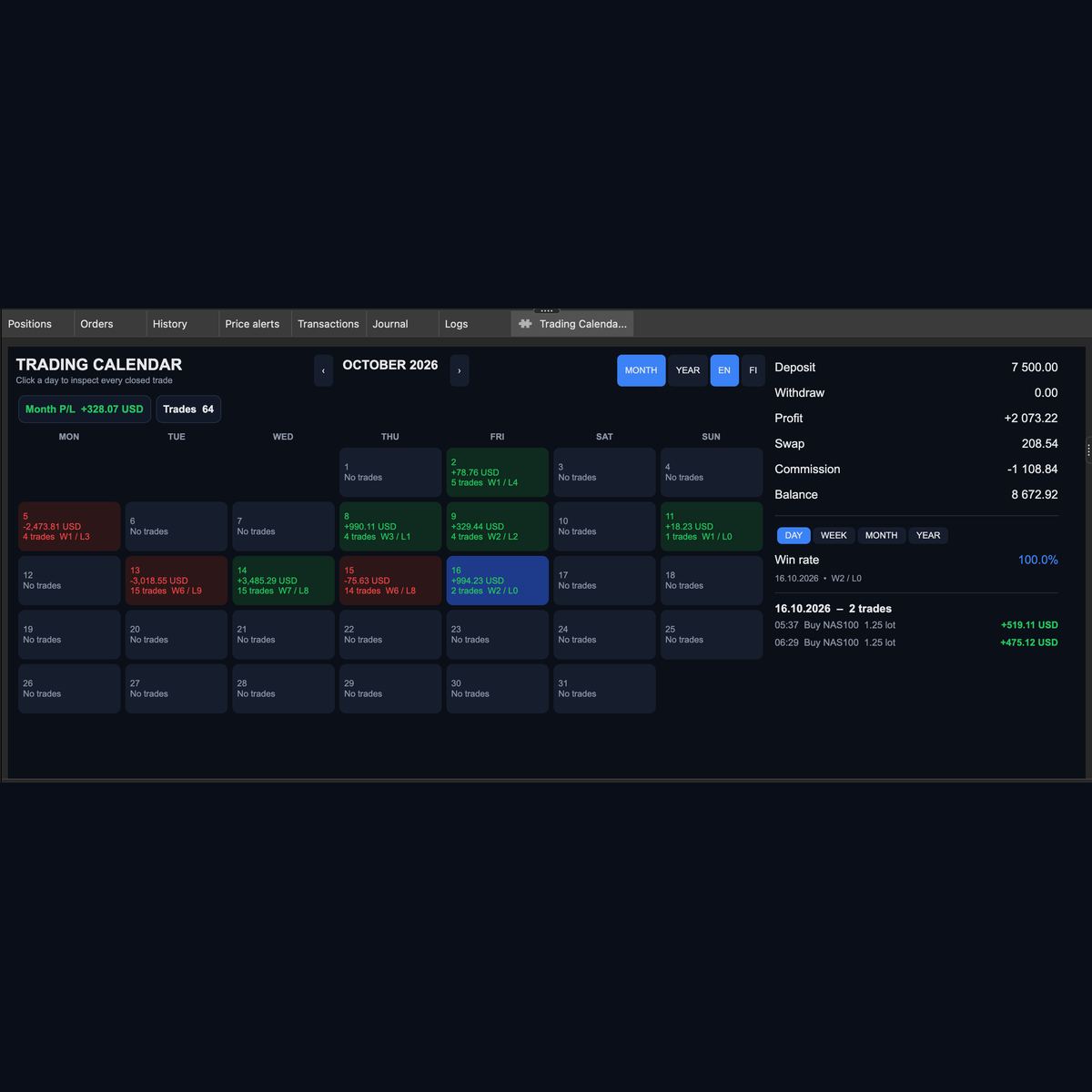Viewport: 1092px width, 1092px height.
Task: Set language to FI
Action: coord(753,370)
